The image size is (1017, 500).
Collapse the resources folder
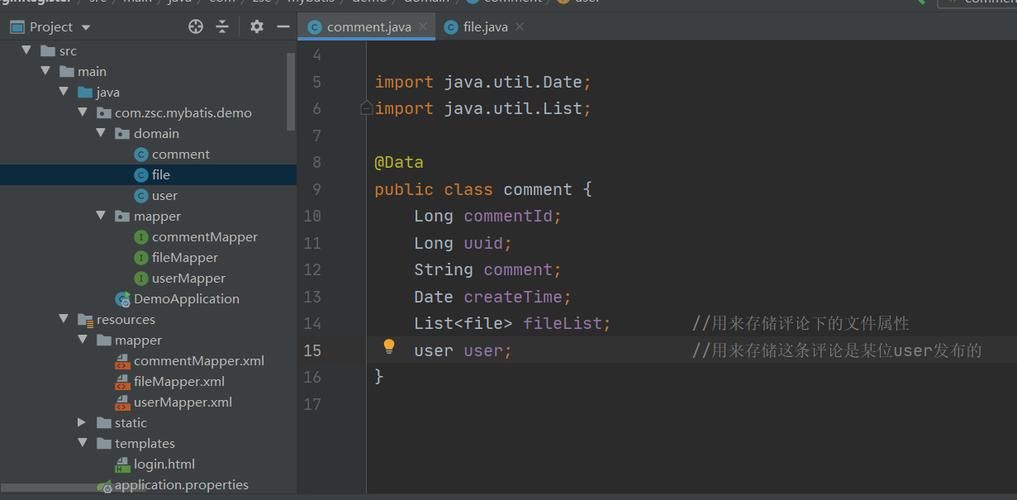64,320
